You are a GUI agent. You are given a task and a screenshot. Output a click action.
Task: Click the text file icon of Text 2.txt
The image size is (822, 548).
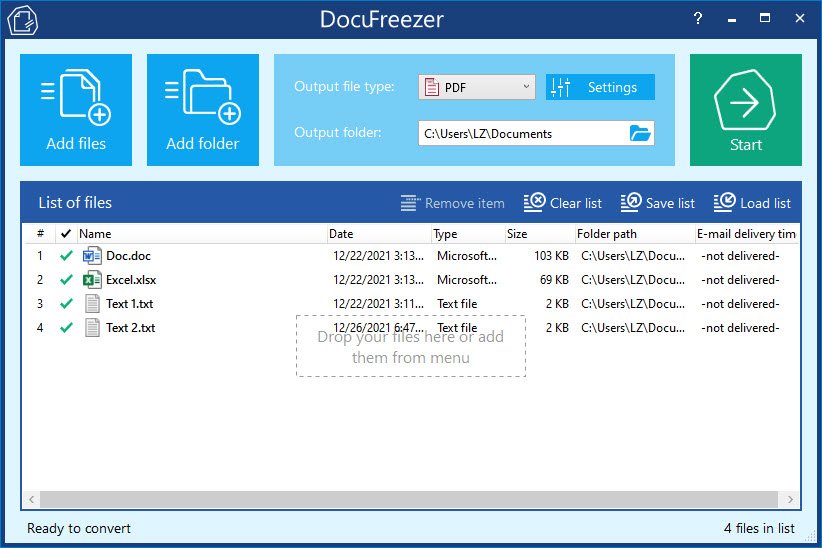click(x=92, y=328)
